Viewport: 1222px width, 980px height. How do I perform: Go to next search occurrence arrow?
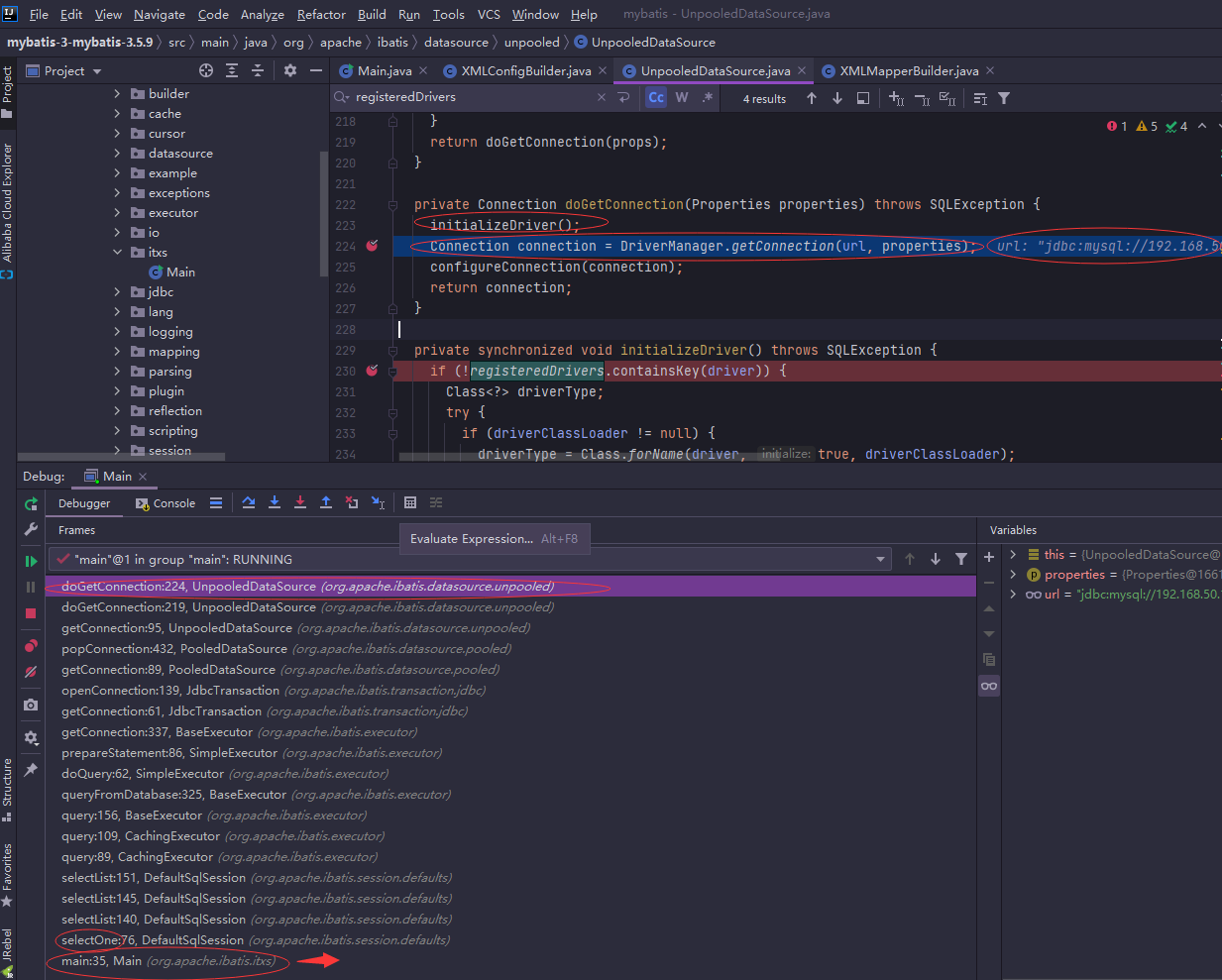pyautogui.click(x=837, y=98)
